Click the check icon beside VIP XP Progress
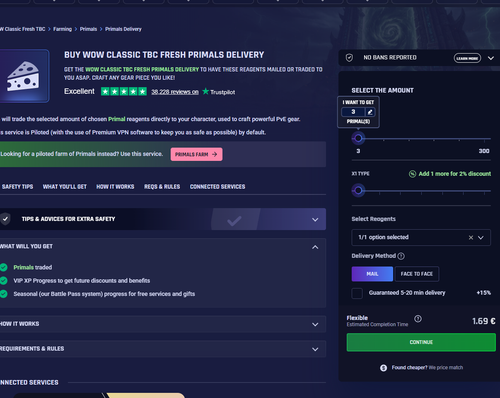Viewport: 500px width, 398px height. coord(3,281)
